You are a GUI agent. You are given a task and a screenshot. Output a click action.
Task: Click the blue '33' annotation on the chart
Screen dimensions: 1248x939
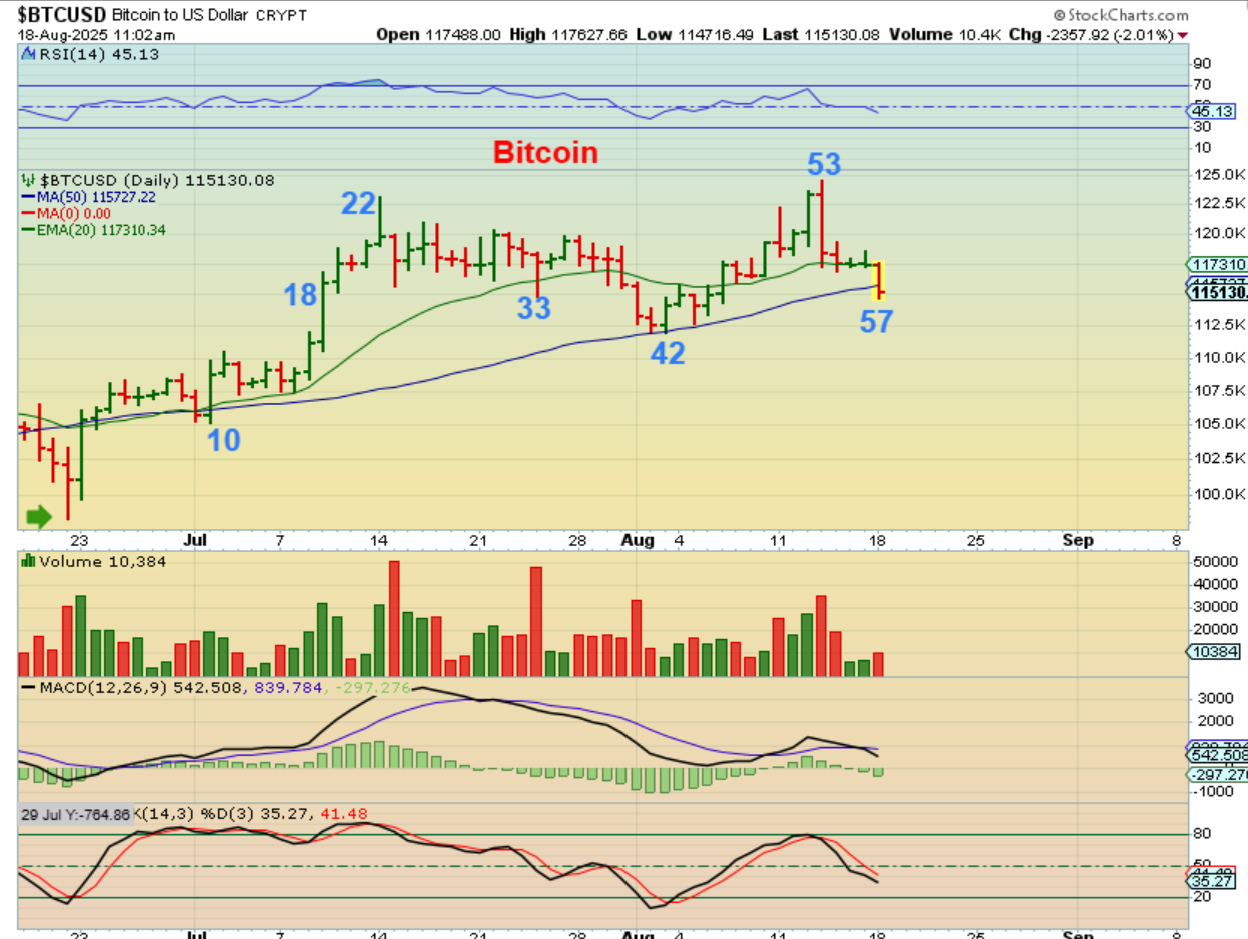click(x=533, y=308)
